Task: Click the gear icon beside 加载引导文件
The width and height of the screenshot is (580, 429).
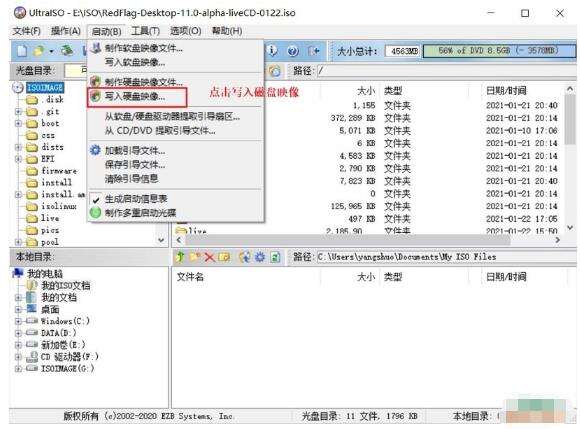Action: [95, 150]
